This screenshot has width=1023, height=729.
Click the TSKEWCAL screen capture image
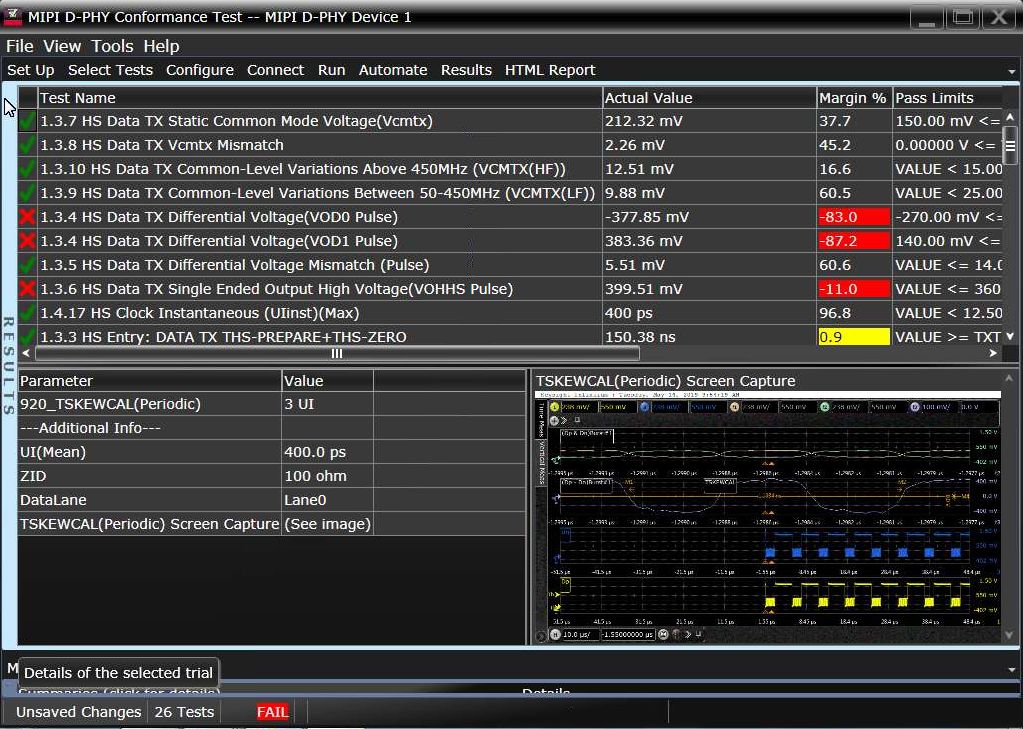[767, 517]
